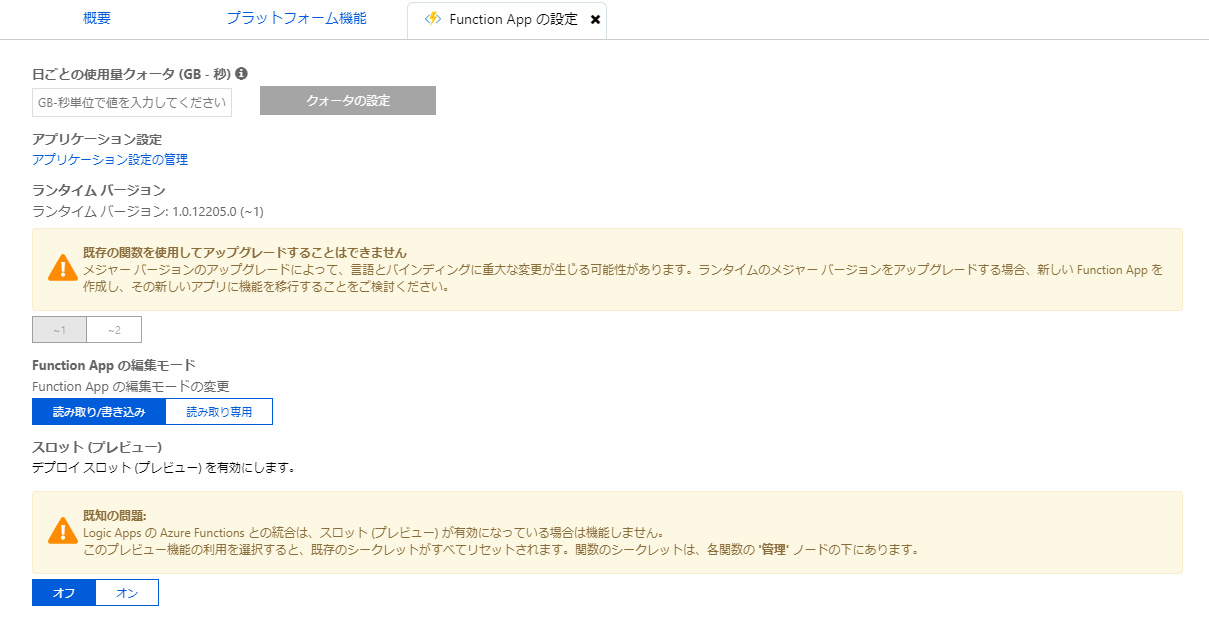Click the lightning Function App tab icon
This screenshot has height=625, width=1209.
click(x=433, y=19)
